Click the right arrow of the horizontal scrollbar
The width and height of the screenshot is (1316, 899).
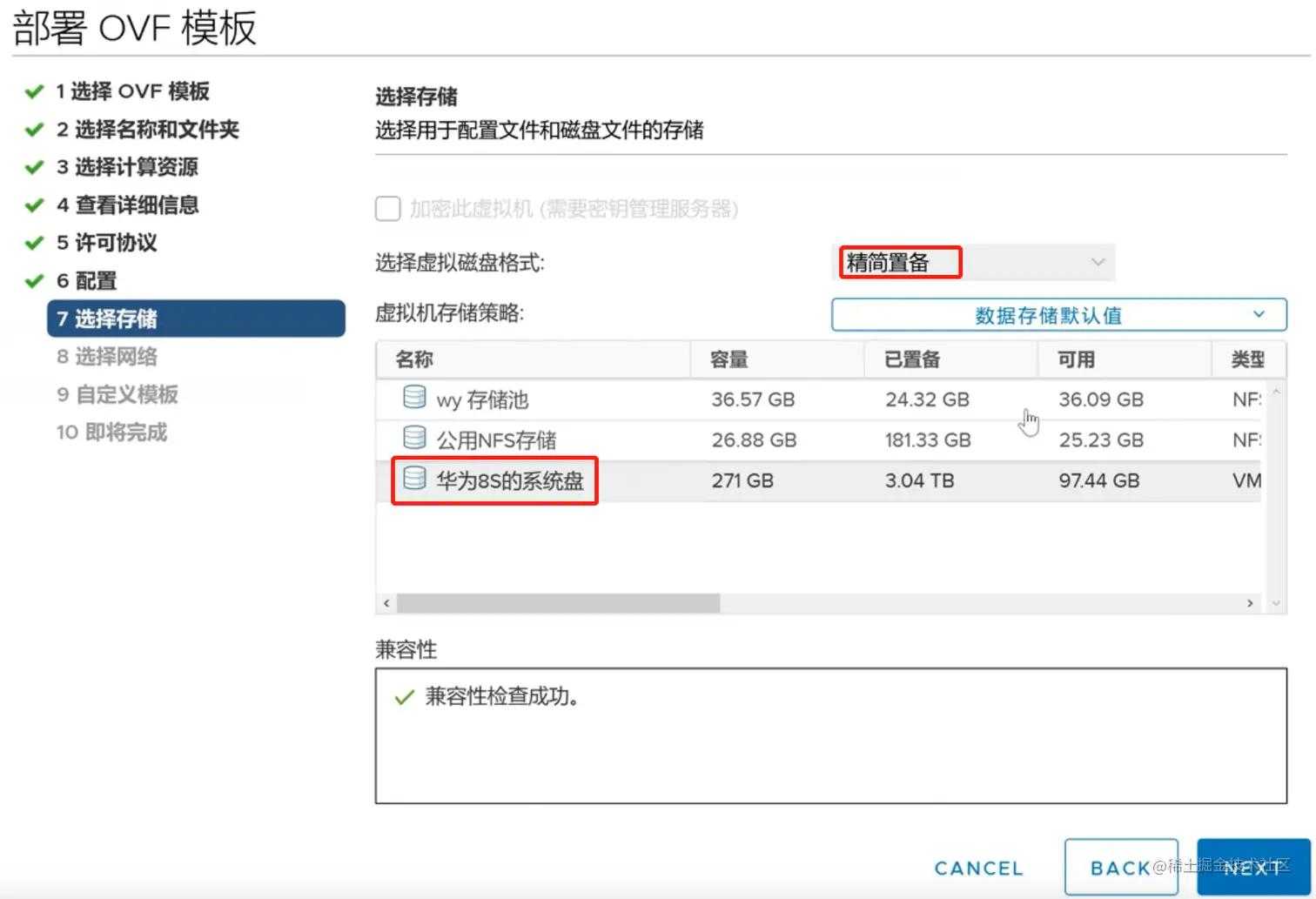1251,603
